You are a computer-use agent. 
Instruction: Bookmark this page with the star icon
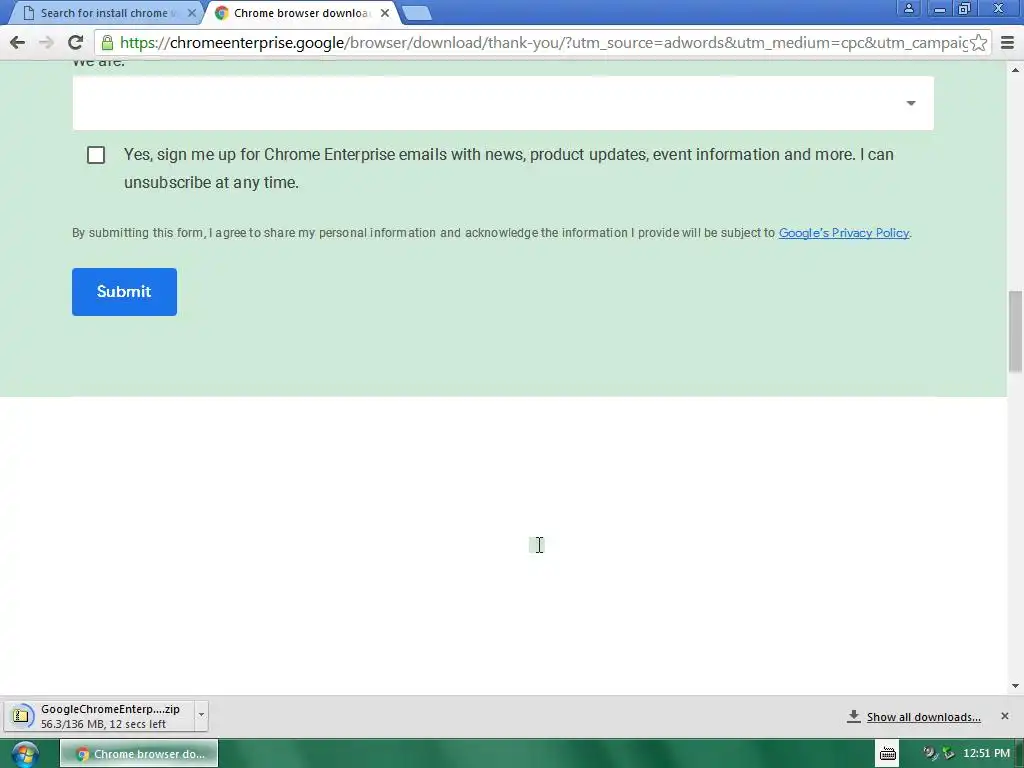(978, 43)
